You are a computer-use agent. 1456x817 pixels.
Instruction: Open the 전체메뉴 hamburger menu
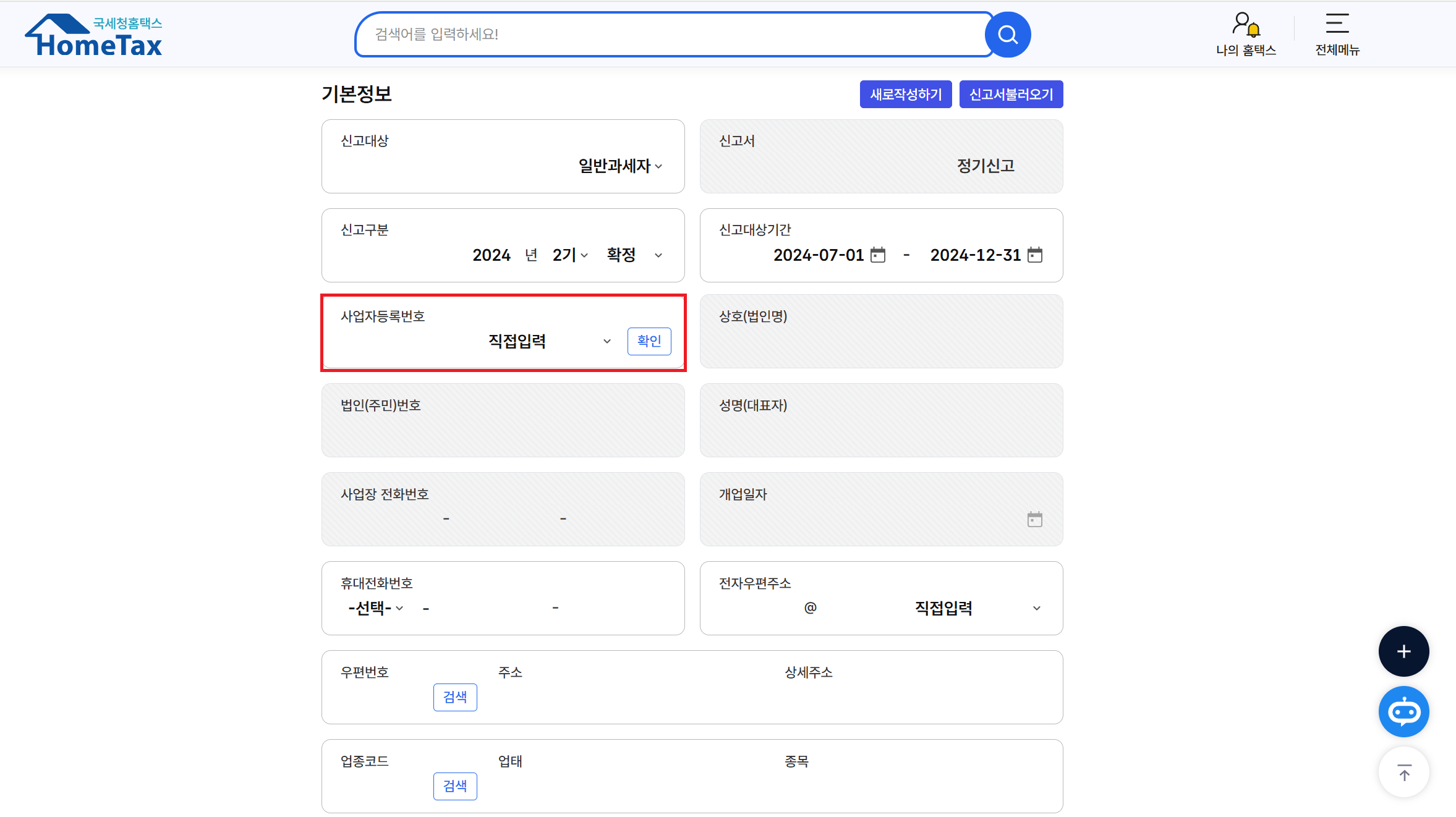[x=1337, y=25]
